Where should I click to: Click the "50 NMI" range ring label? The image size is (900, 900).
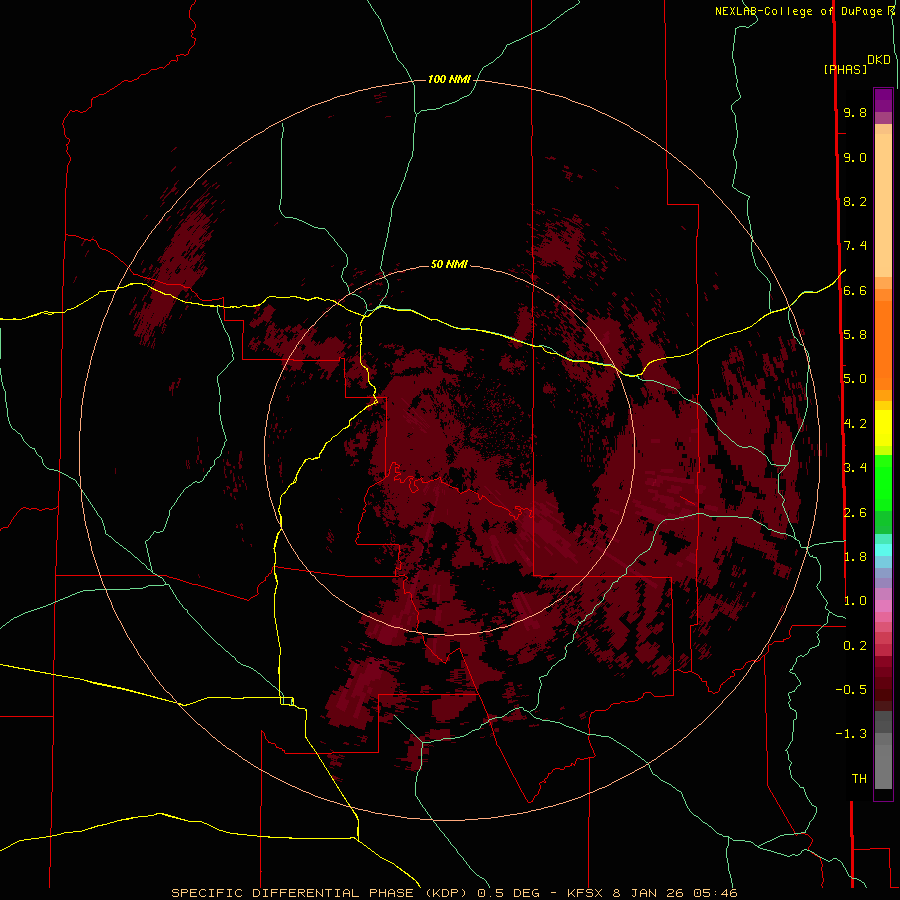449,264
